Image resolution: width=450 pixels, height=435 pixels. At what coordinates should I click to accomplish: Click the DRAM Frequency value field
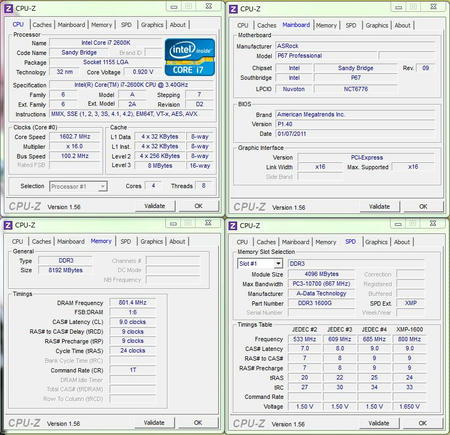133,303
